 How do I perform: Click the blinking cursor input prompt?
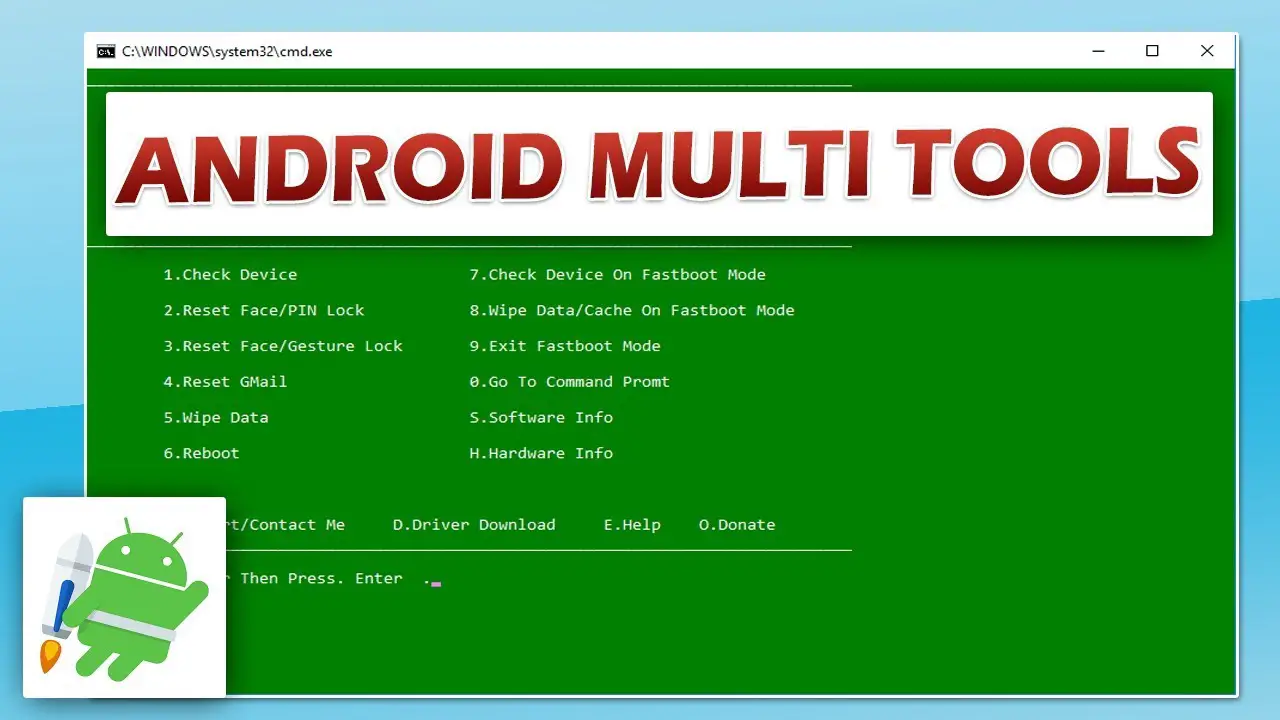click(436, 582)
